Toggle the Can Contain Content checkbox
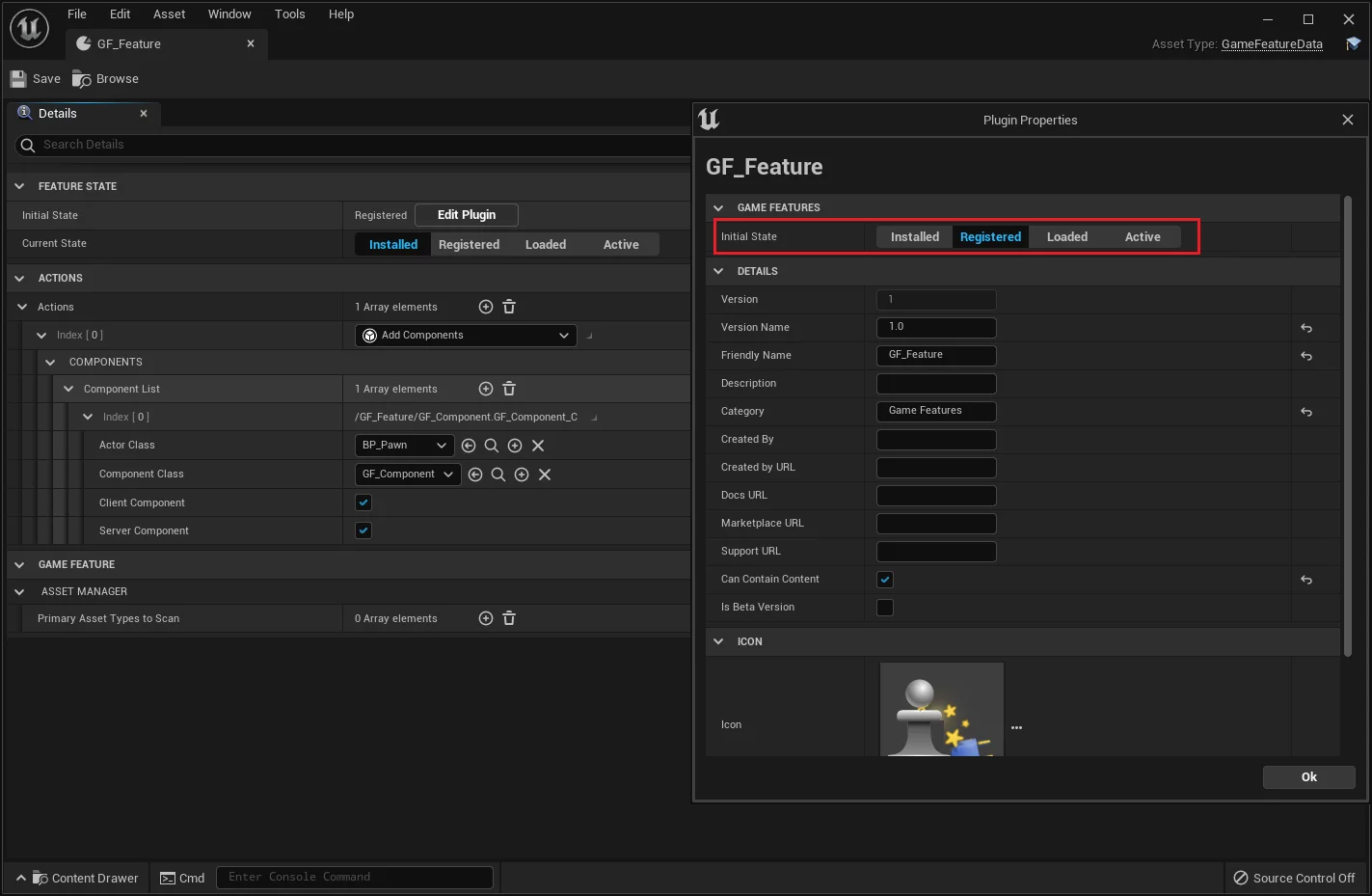The image size is (1372, 896). (x=885, y=580)
